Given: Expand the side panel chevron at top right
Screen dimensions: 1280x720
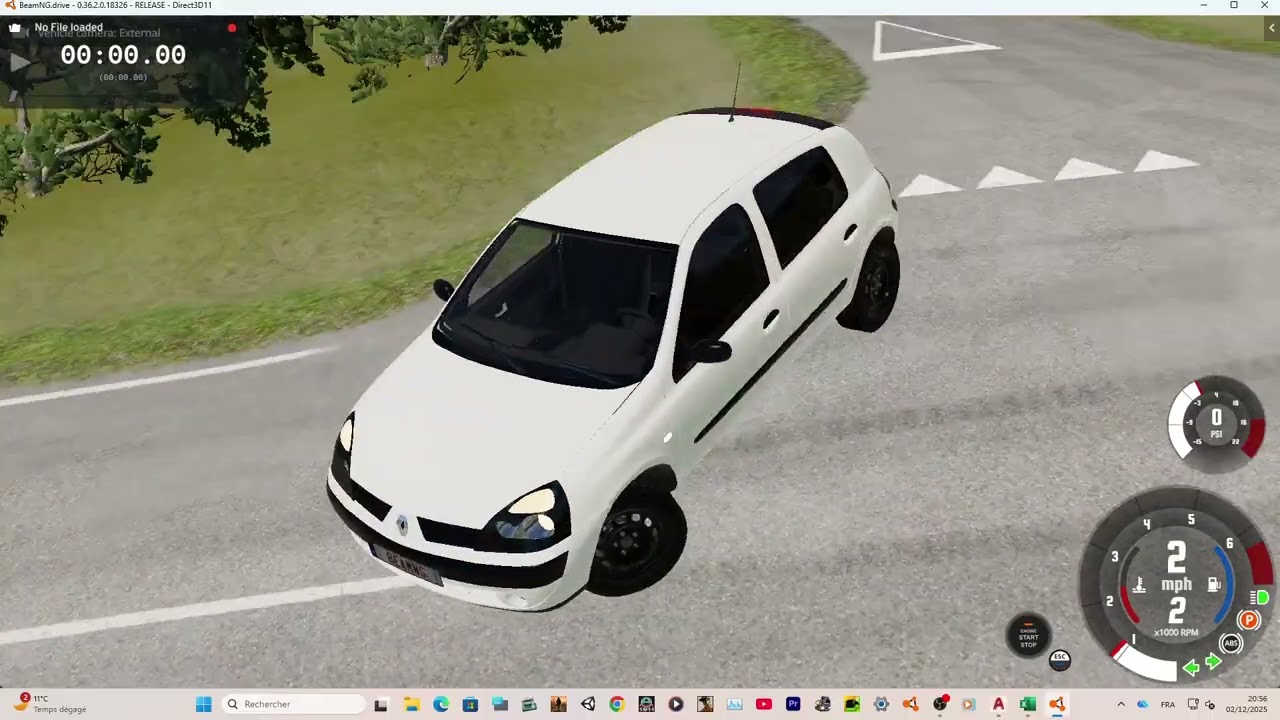Looking at the screenshot, I should click(x=1272, y=28).
